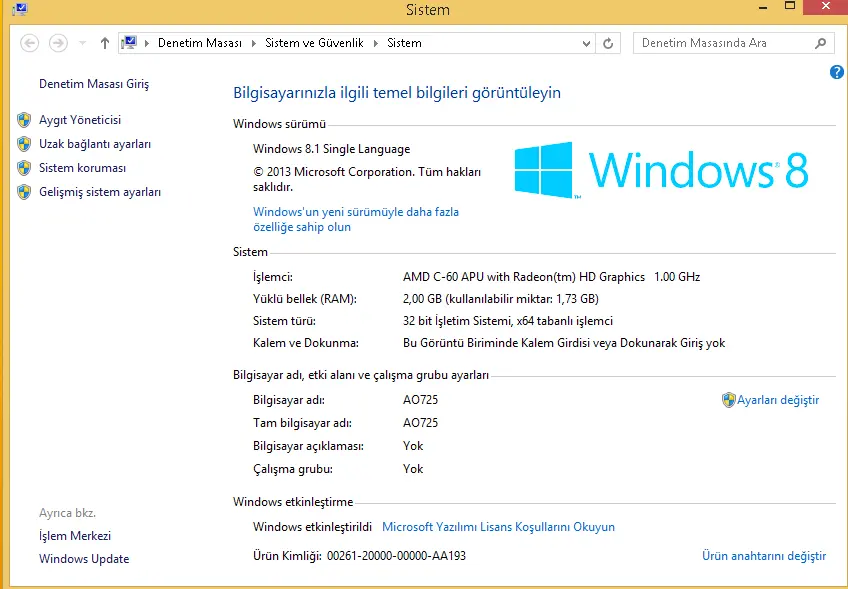
Task: Open Uzak bağlantı ayarları
Action: tap(95, 144)
